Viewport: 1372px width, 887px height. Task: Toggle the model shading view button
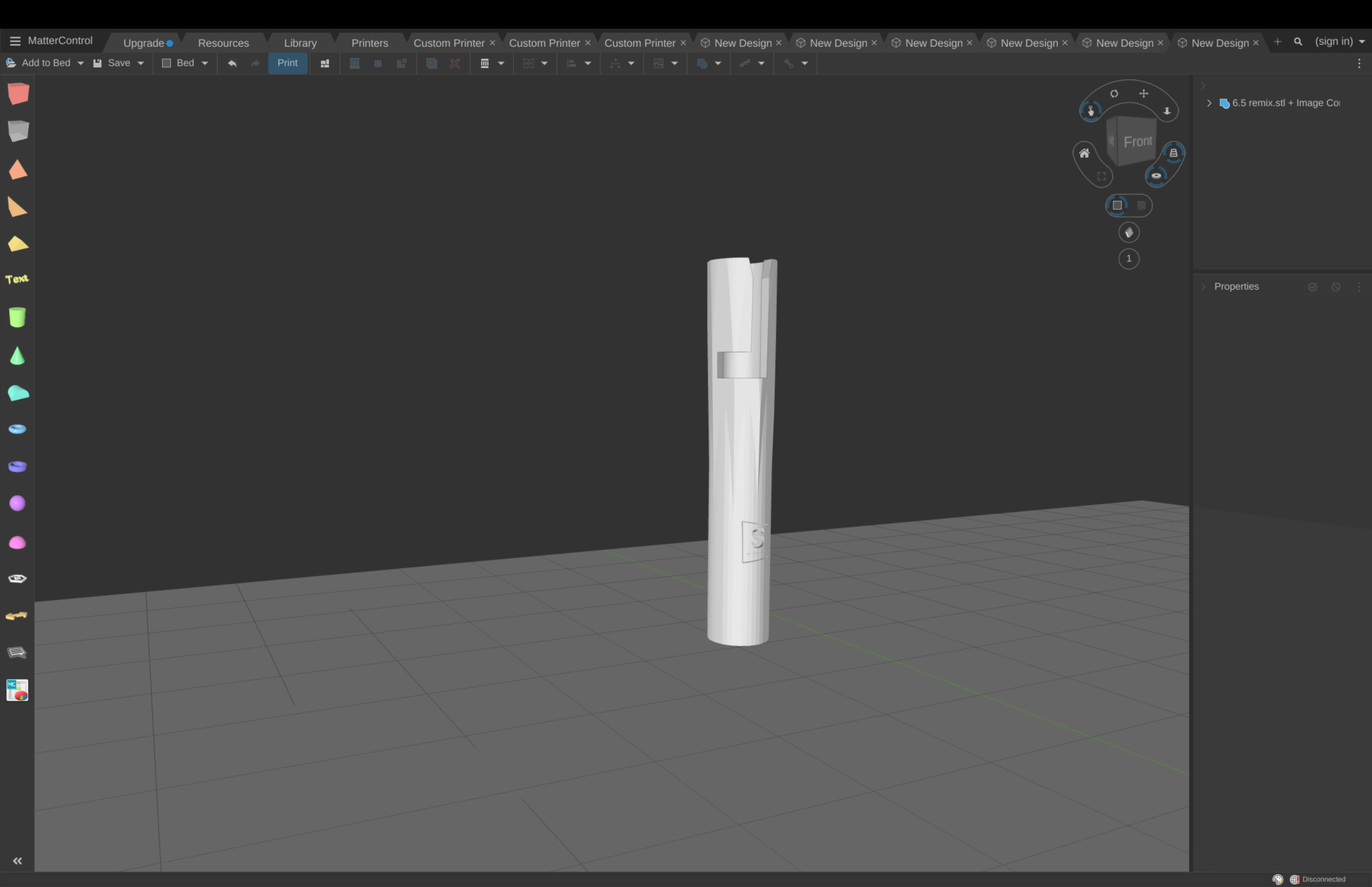[x=1129, y=233]
